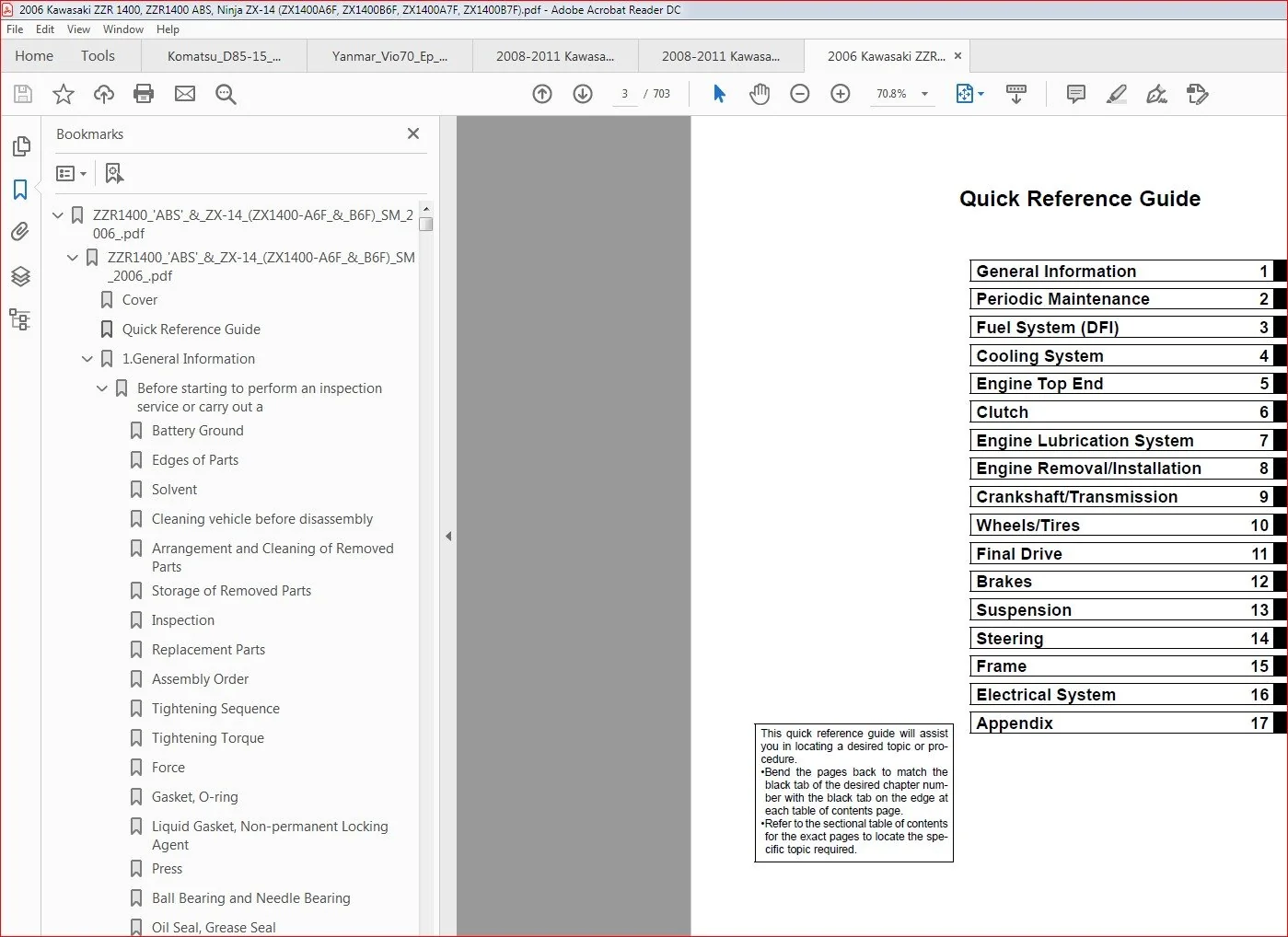Screen dimensions: 1288x937
Task: Collapse the navigation pane divider arrow
Action: 448,536
